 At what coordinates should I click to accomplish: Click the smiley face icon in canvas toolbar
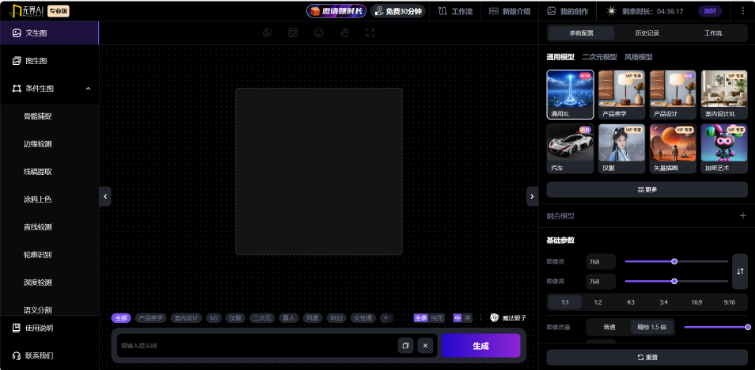[319, 33]
